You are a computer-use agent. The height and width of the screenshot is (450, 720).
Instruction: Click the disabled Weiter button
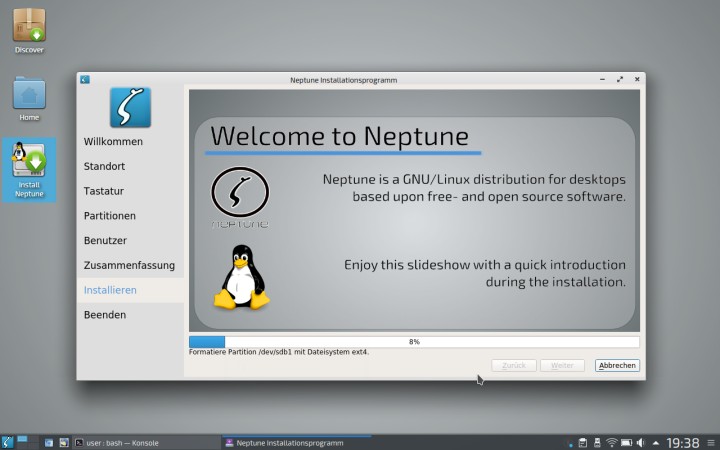[x=562, y=366]
